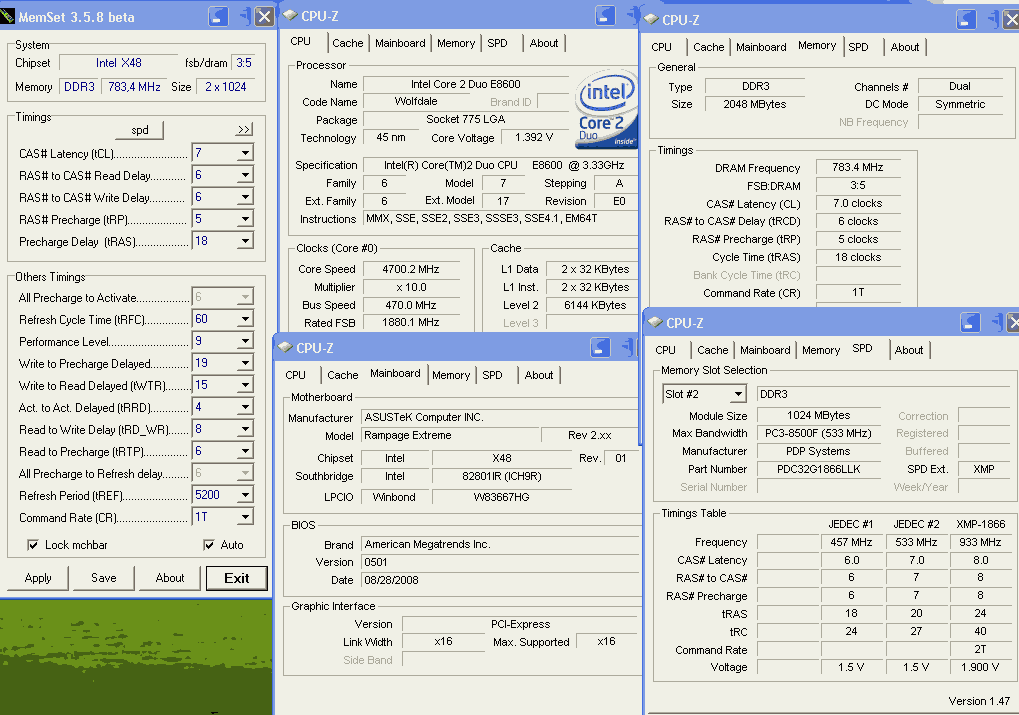
Task: Click the BIOS Date field 08/28/2008
Action: point(500,580)
